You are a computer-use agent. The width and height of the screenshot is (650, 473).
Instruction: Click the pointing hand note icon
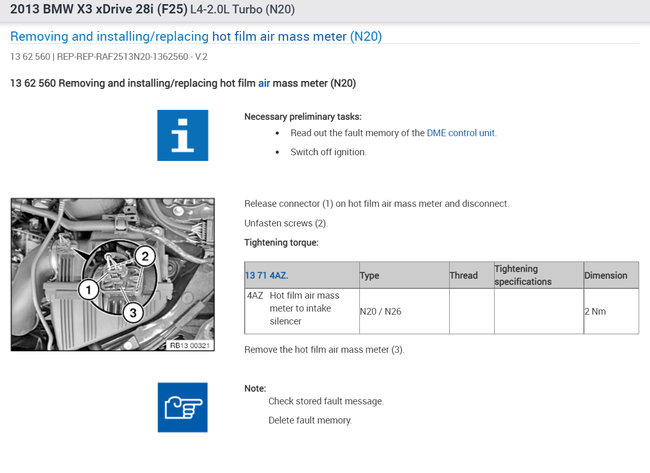point(182,407)
